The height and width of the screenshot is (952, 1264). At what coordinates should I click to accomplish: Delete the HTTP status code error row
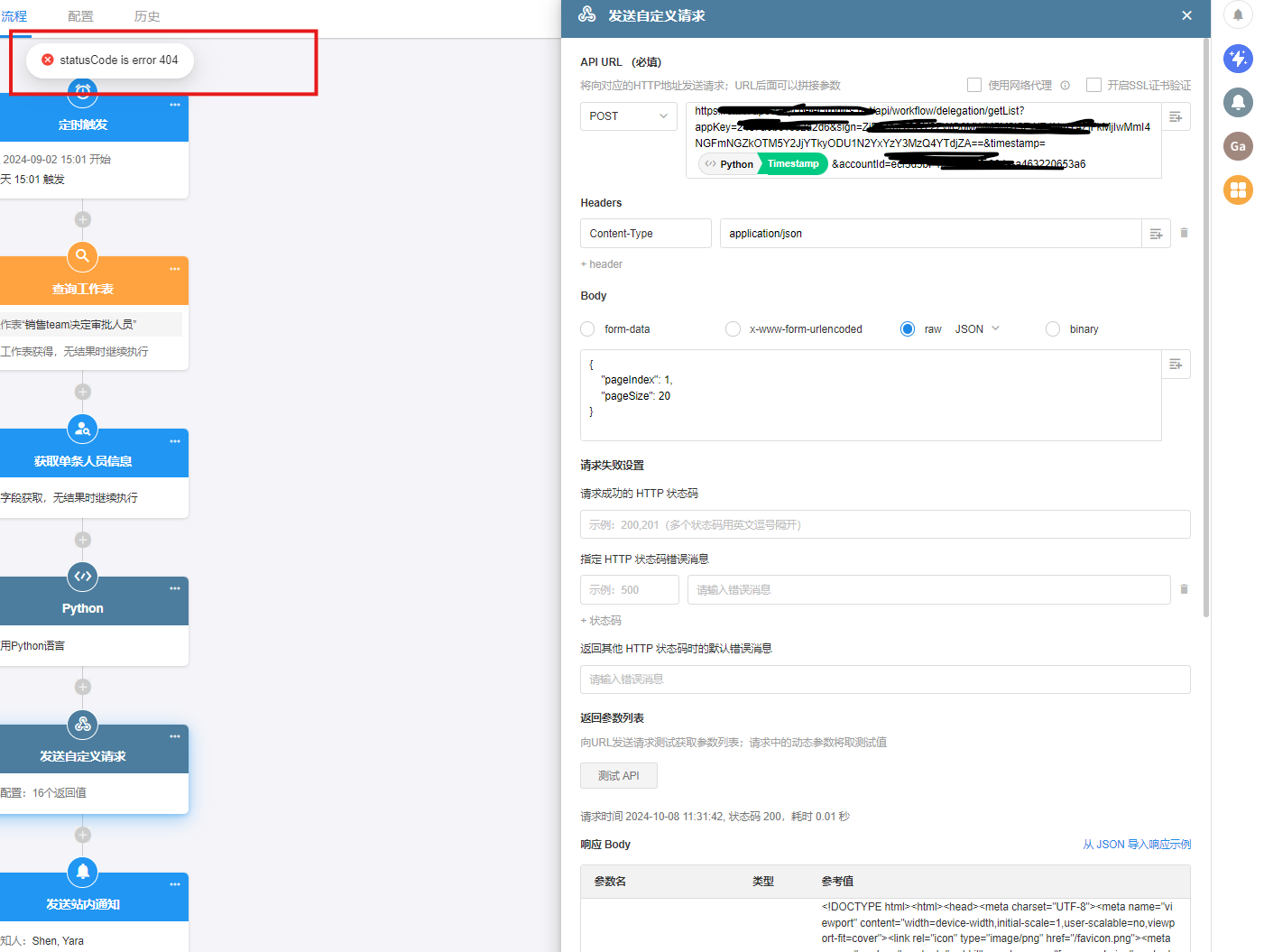[x=1184, y=589]
